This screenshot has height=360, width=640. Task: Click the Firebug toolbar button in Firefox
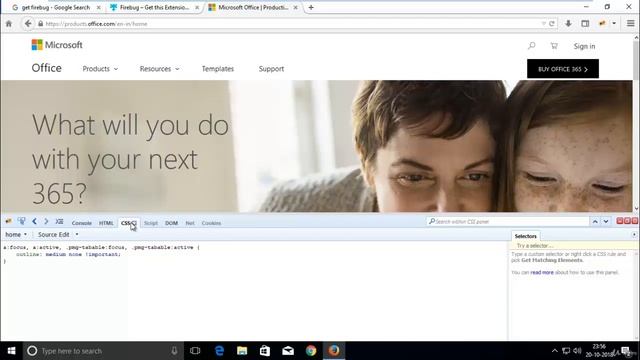602,24
